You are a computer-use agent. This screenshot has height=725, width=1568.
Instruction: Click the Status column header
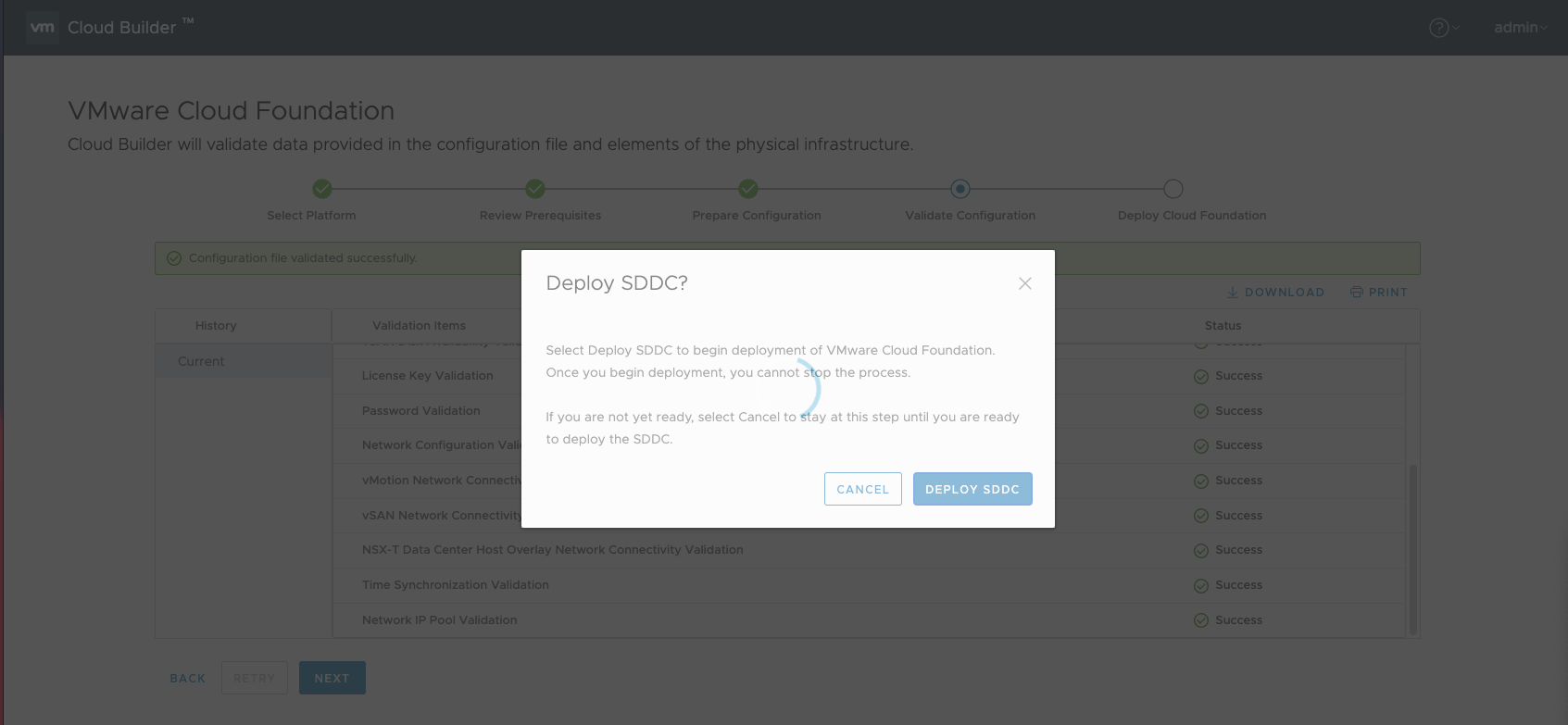coord(1223,326)
